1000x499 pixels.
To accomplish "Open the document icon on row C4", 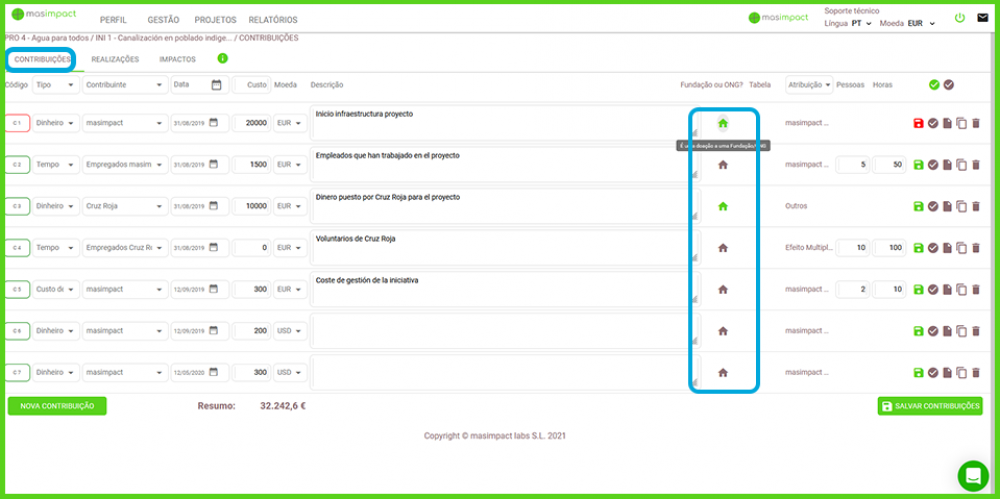I will [x=947, y=248].
